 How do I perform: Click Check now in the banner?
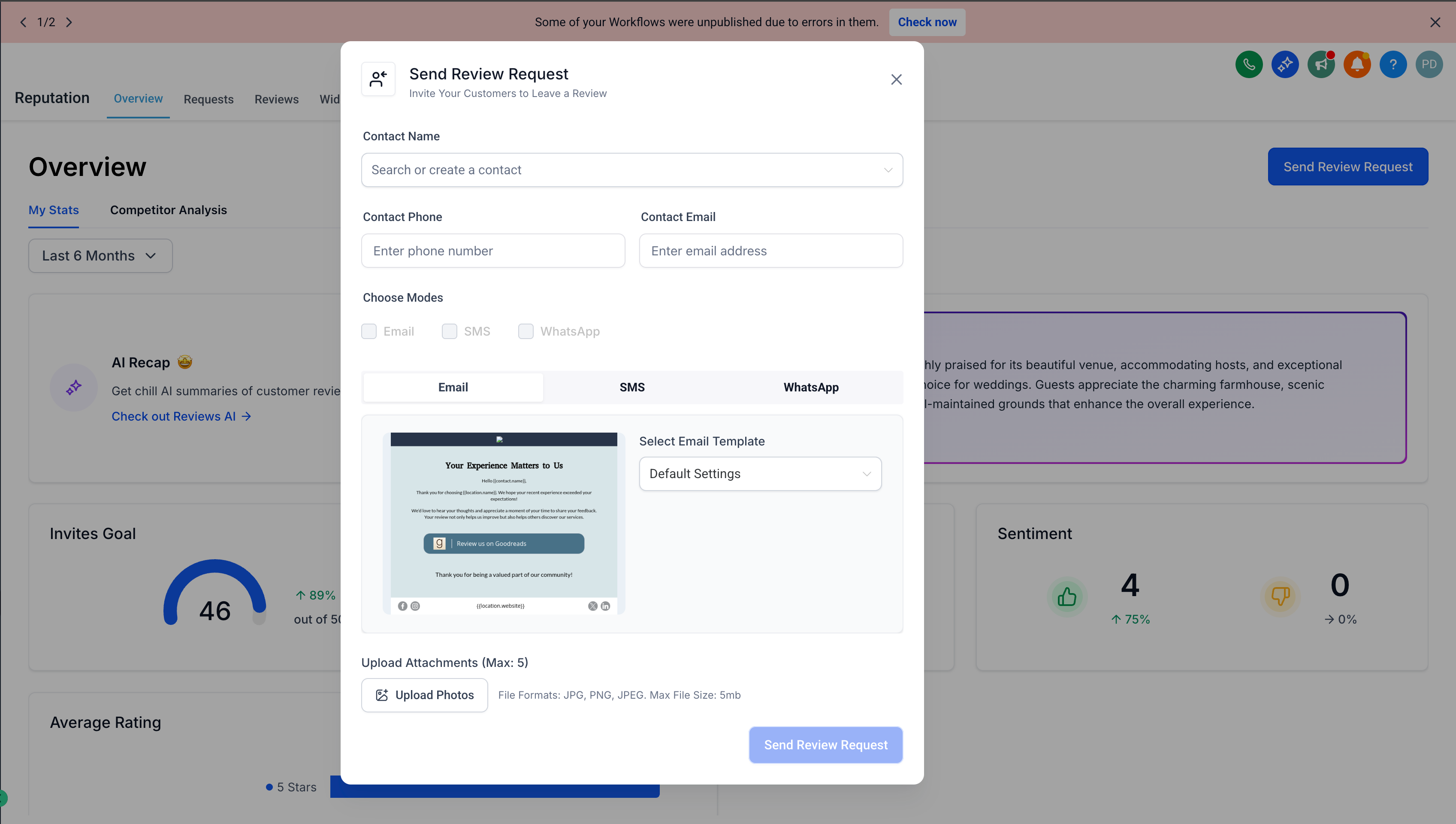coord(927,22)
